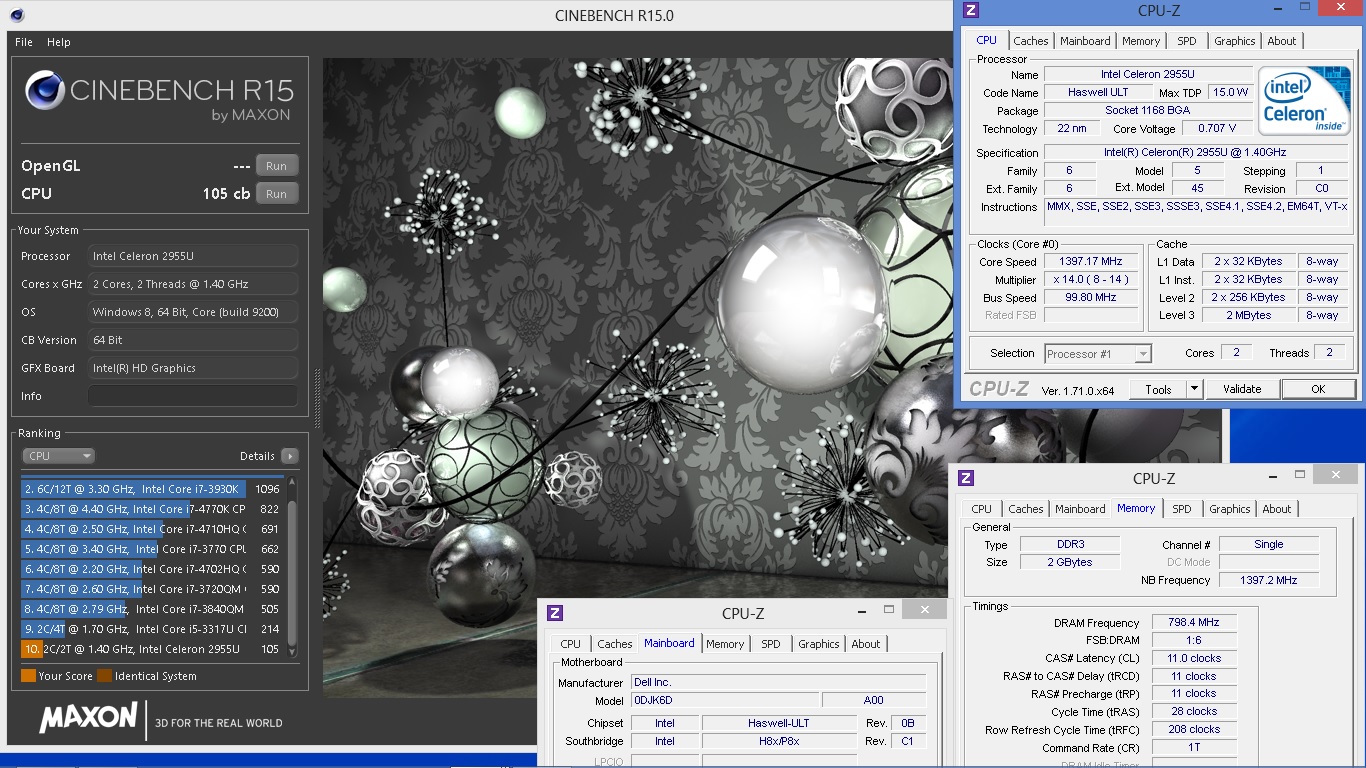Click the Level 3 cache value 2 MBytes
Viewport: 1366px width, 768px height.
1249,316
